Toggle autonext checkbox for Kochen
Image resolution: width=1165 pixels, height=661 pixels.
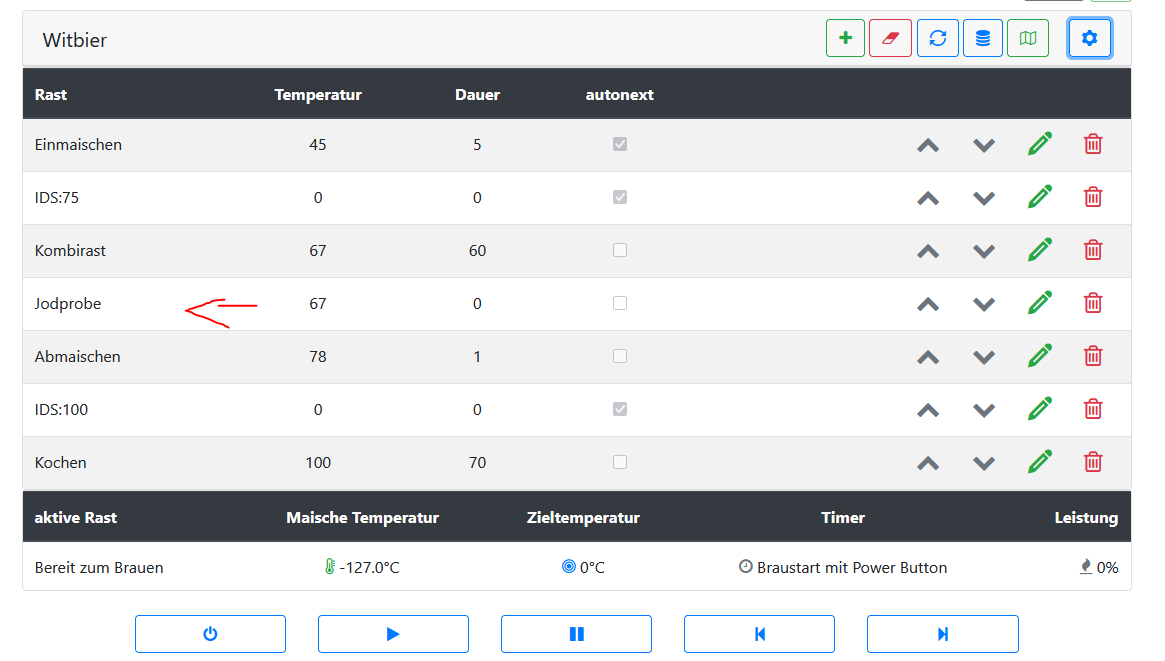[x=620, y=462]
